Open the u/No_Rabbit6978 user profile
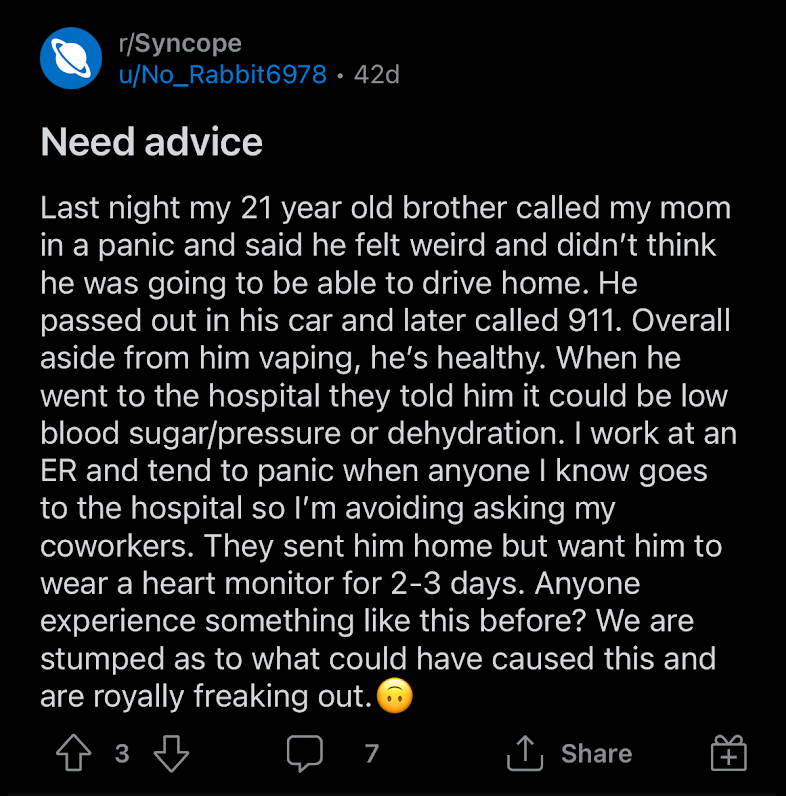 (222, 75)
